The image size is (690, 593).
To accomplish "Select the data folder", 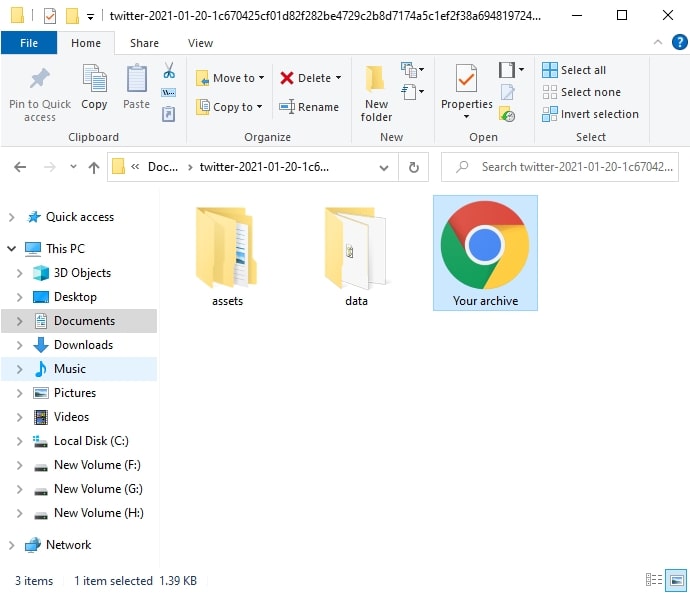I will (x=356, y=256).
